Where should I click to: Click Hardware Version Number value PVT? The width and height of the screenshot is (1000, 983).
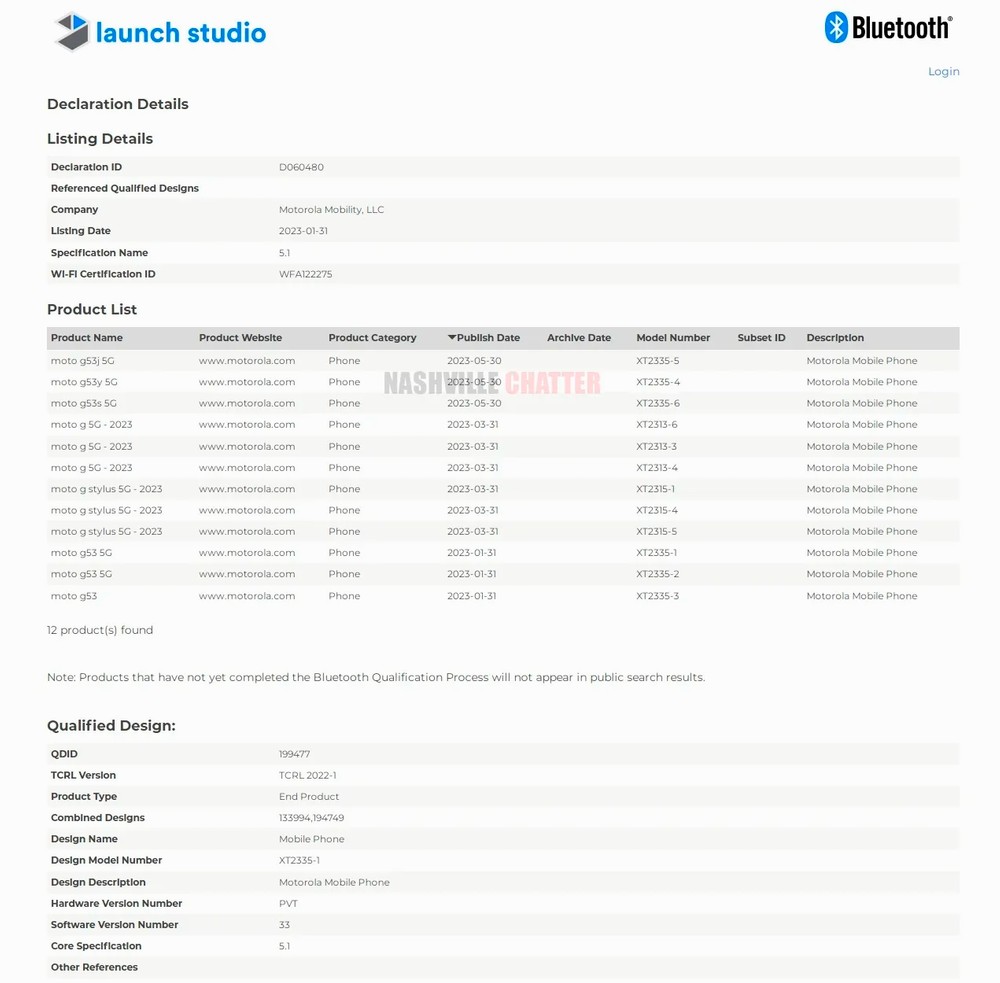tap(288, 904)
